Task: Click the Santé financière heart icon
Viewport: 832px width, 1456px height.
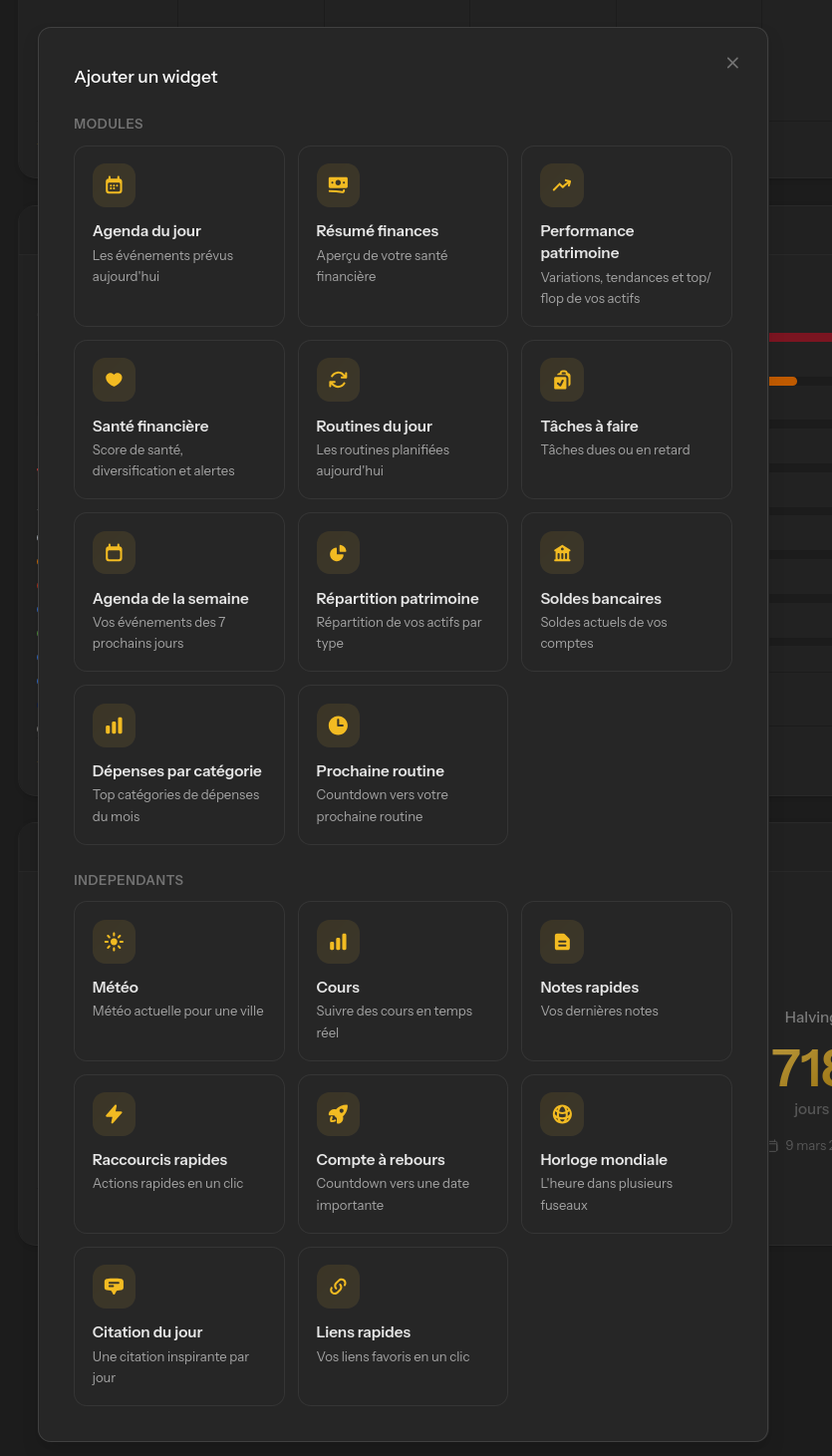Action: tap(114, 380)
